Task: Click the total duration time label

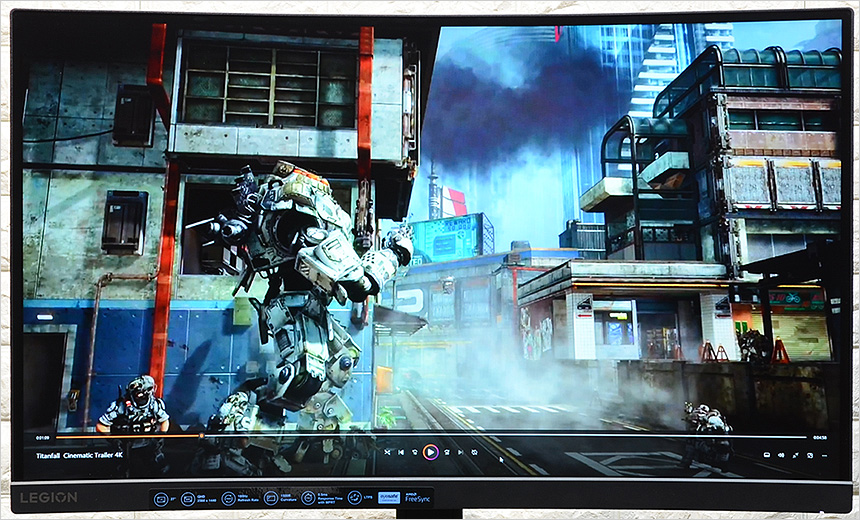Action: [820, 437]
